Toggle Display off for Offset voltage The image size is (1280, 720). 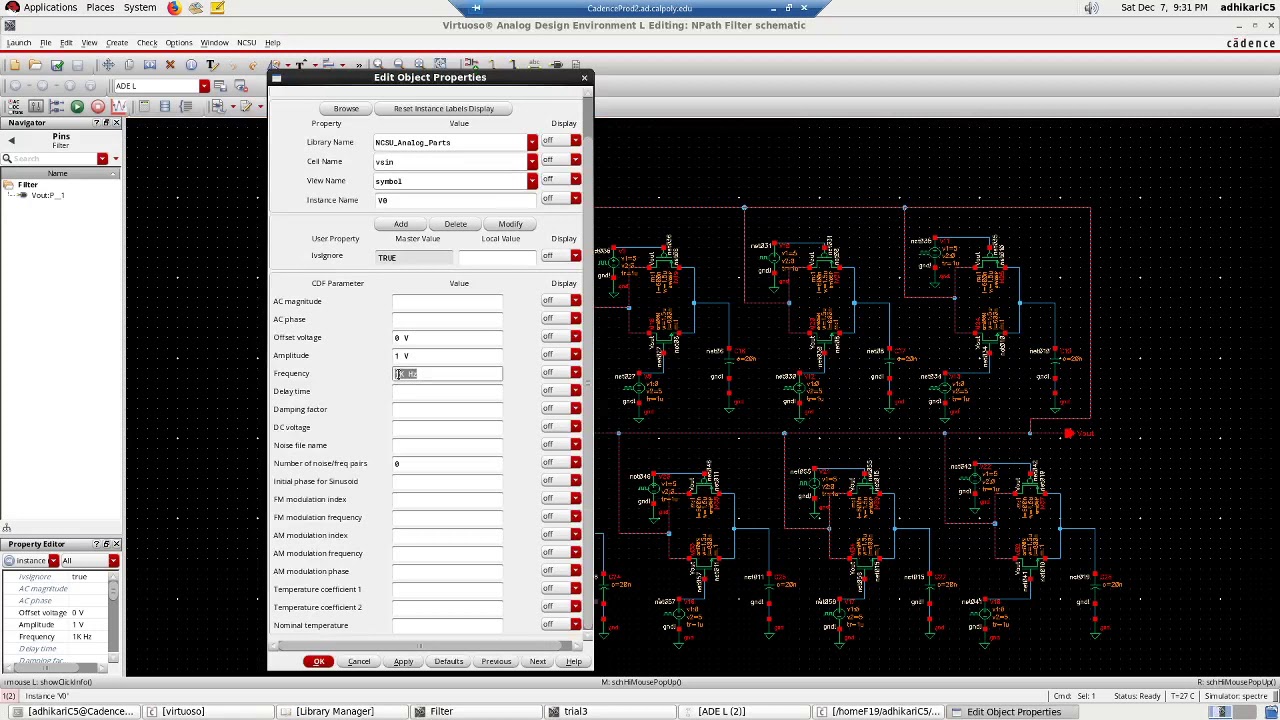[x=561, y=337]
